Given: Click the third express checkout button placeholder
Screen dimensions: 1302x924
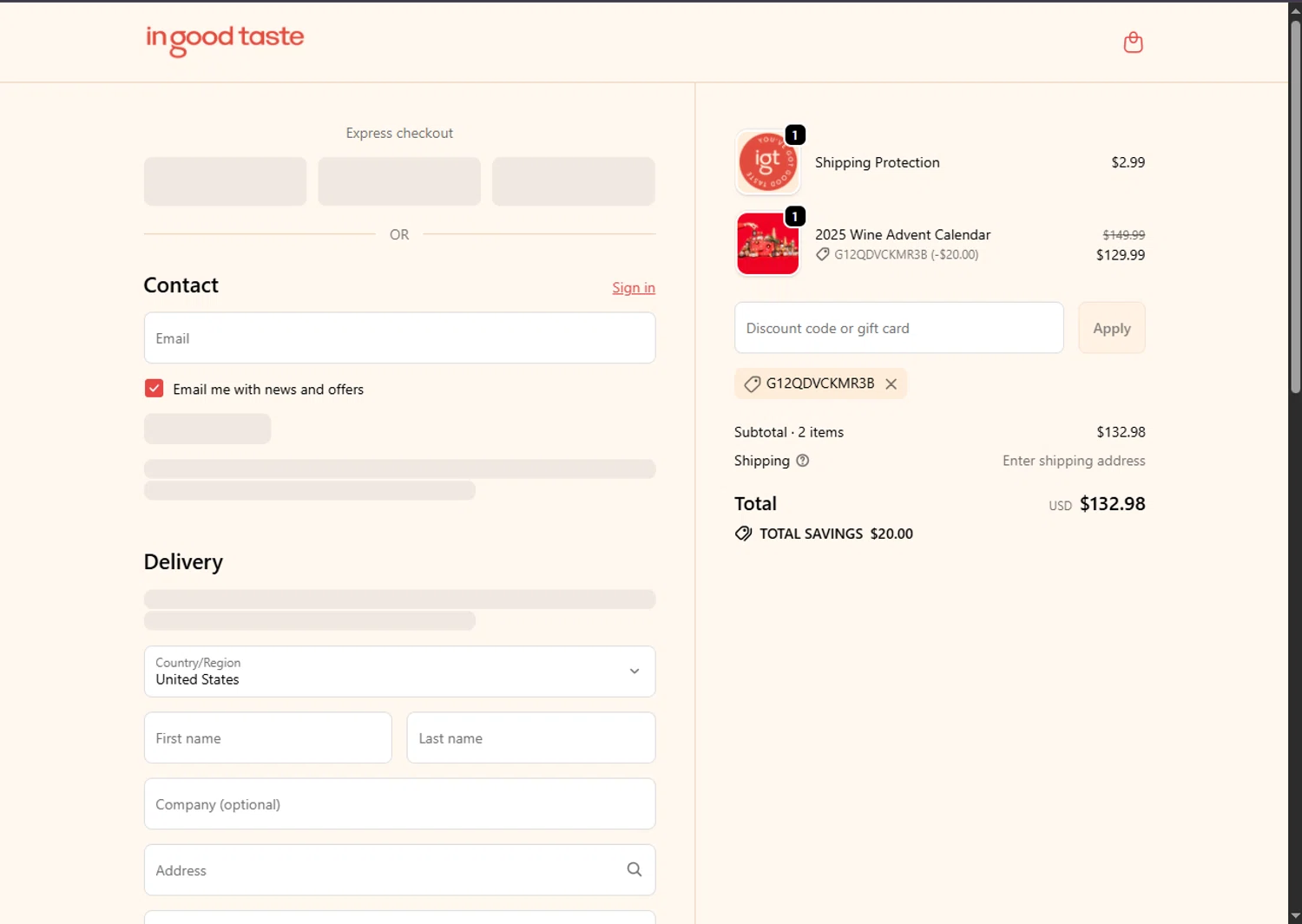Looking at the screenshot, I should tap(574, 181).
